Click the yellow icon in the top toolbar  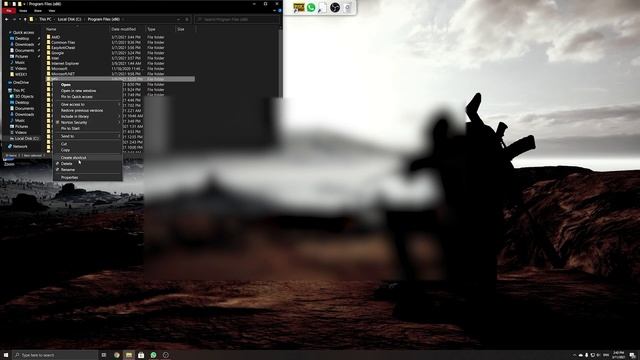point(299,7)
